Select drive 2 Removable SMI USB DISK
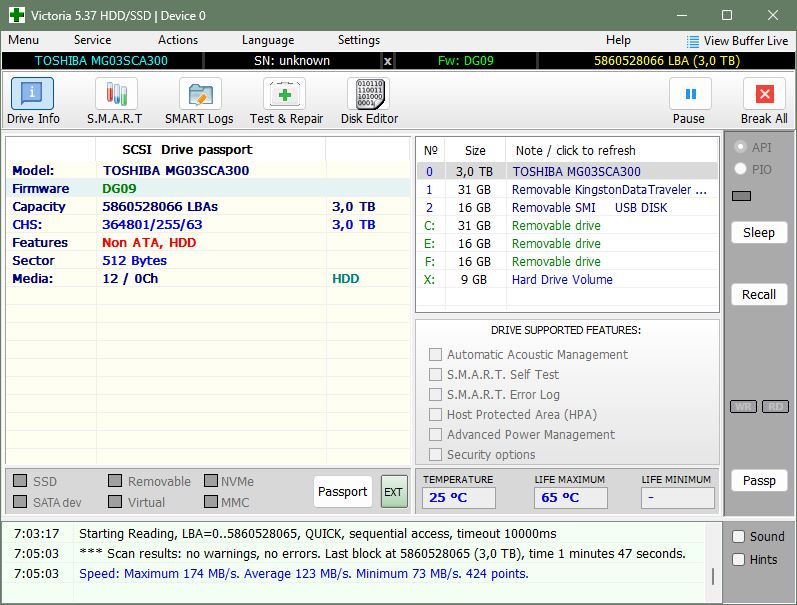The image size is (797, 605). click(x=567, y=207)
